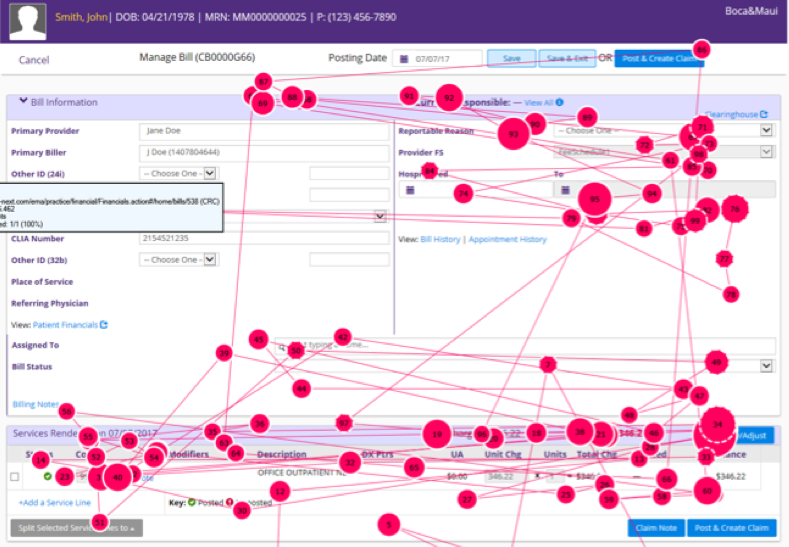This screenshot has width=789, height=547.
Task: Click the patient avatar photo
Action: point(28,21)
